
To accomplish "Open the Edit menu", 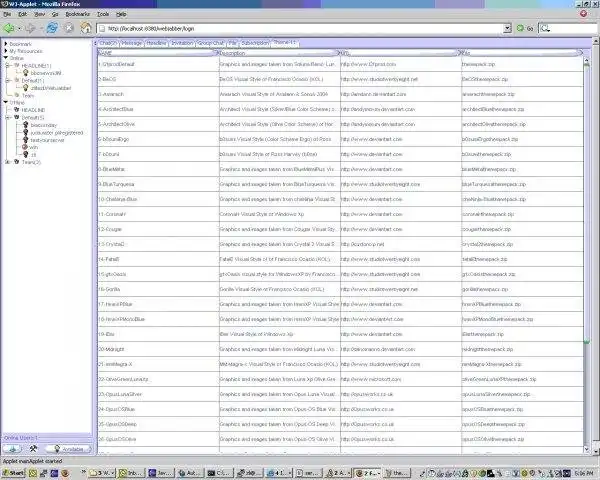I will pyautogui.click(x=23, y=14).
